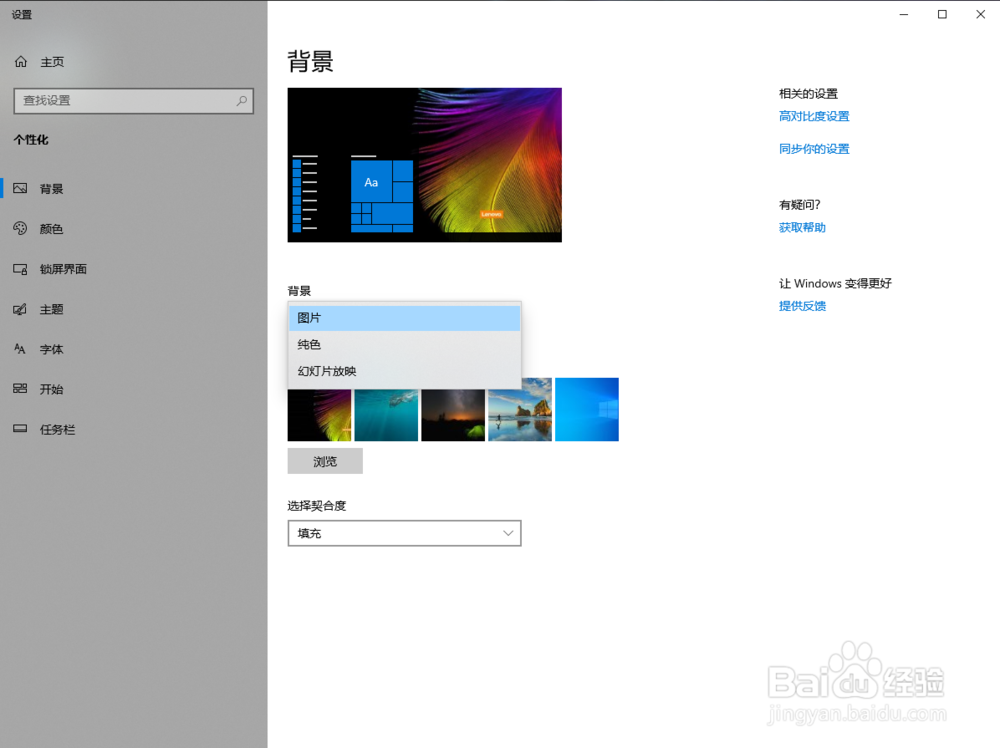
Task: Minimize the Settings window
Action: 904,14
